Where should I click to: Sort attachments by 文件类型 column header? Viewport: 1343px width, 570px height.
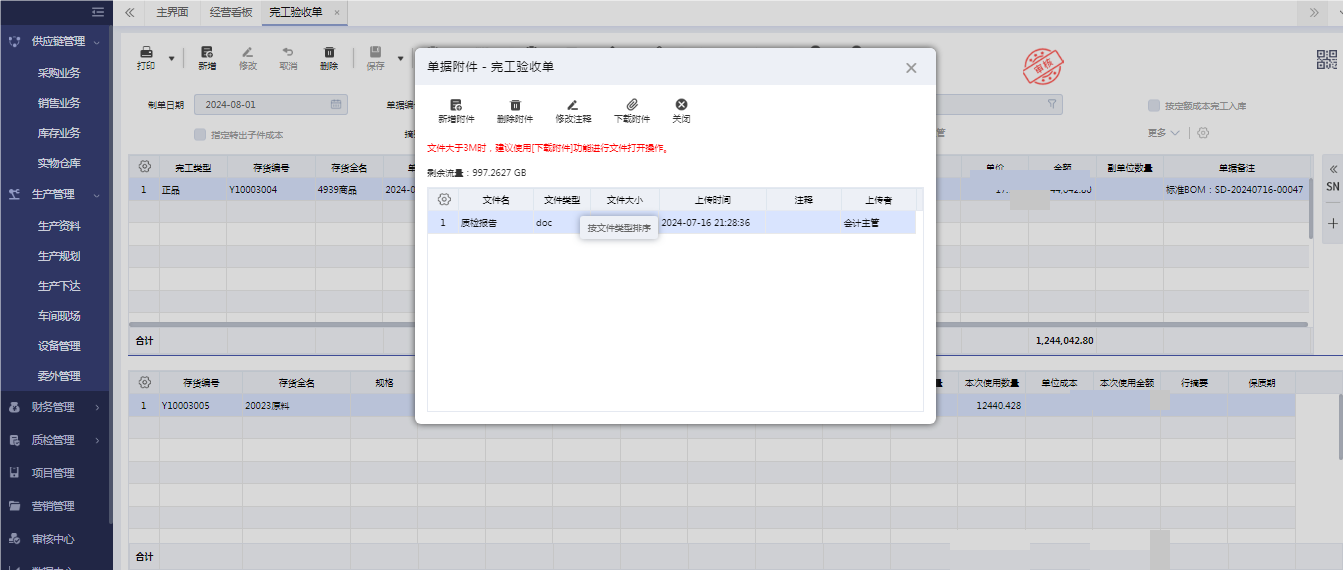(x=561, y=200)
